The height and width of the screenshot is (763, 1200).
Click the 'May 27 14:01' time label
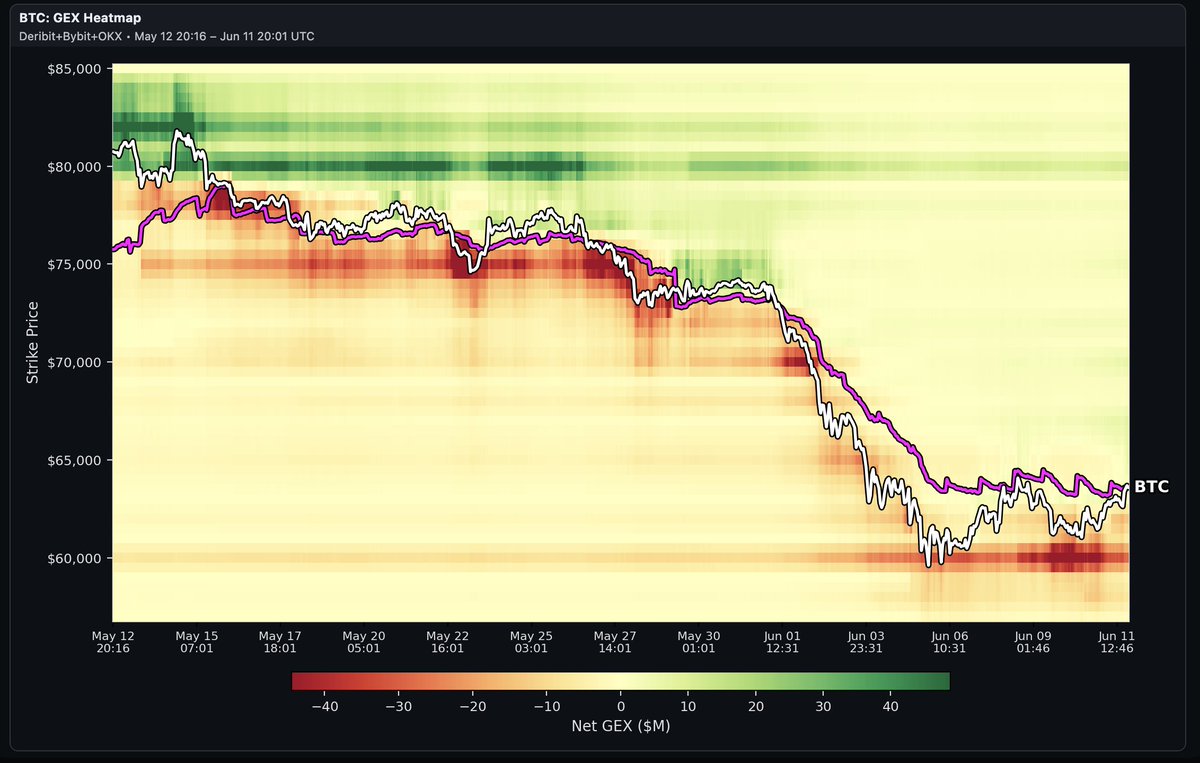click(x=614, y=641)
